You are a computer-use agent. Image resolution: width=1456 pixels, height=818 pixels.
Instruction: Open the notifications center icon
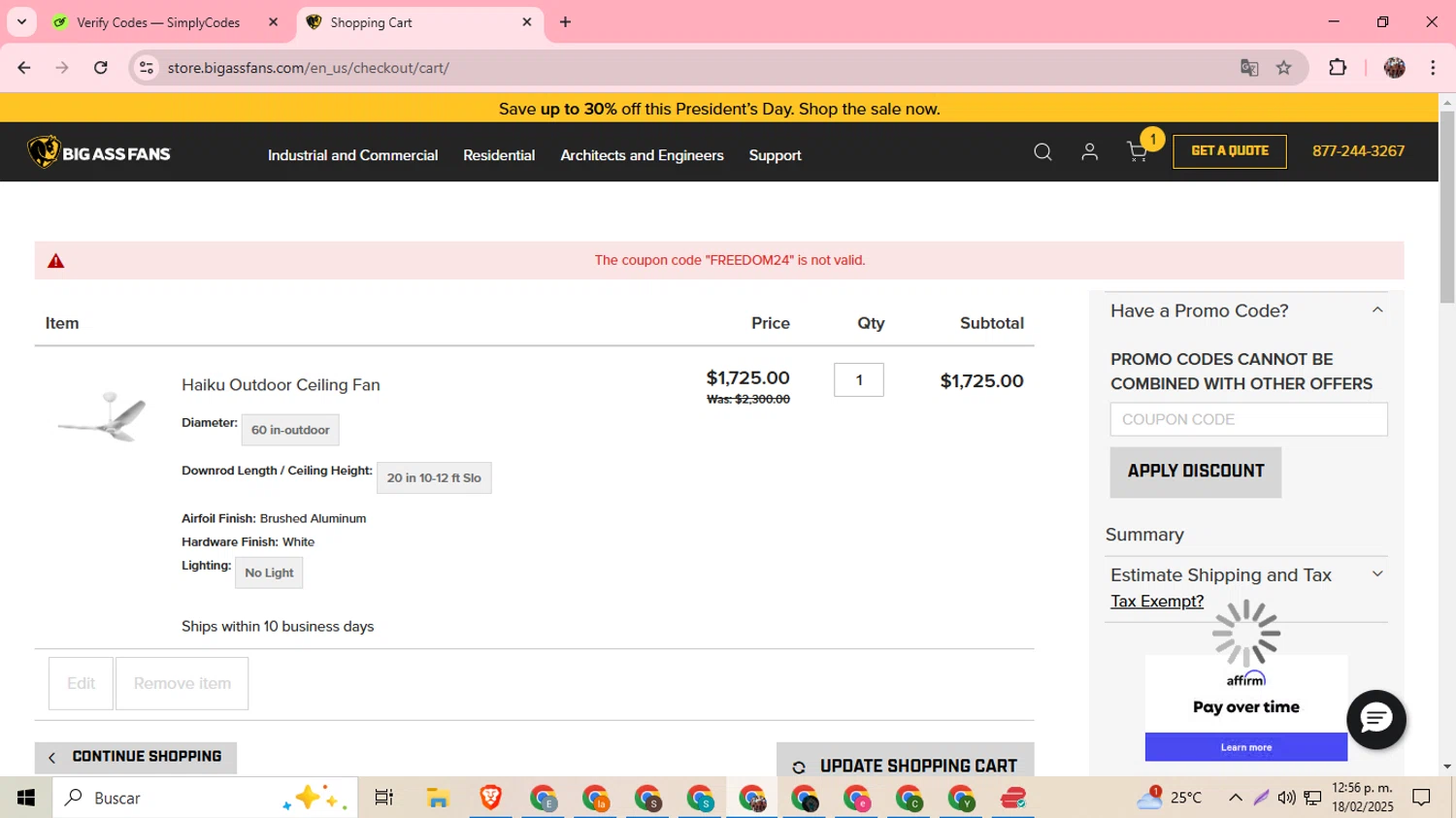click(x=1422, y=798)
